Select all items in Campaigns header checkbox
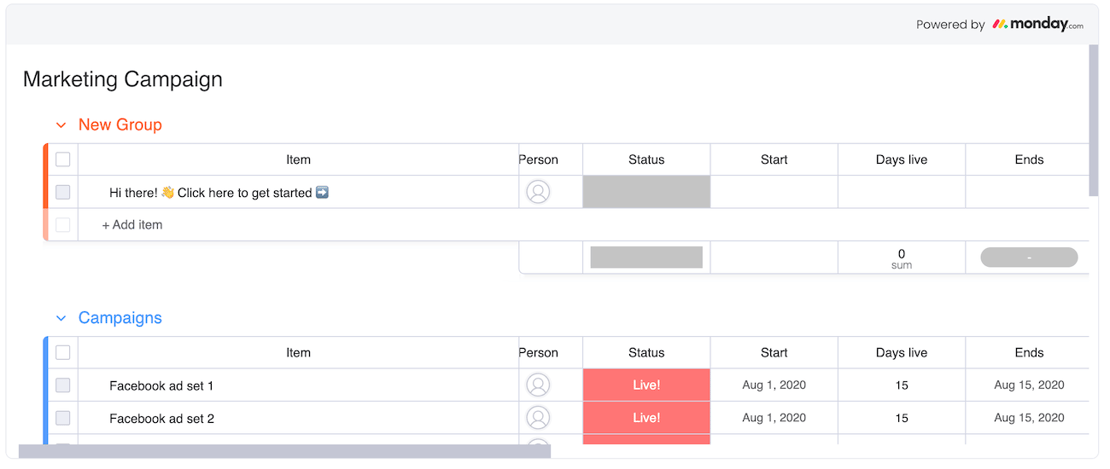Screen dimensions: 1110x469 63,353
